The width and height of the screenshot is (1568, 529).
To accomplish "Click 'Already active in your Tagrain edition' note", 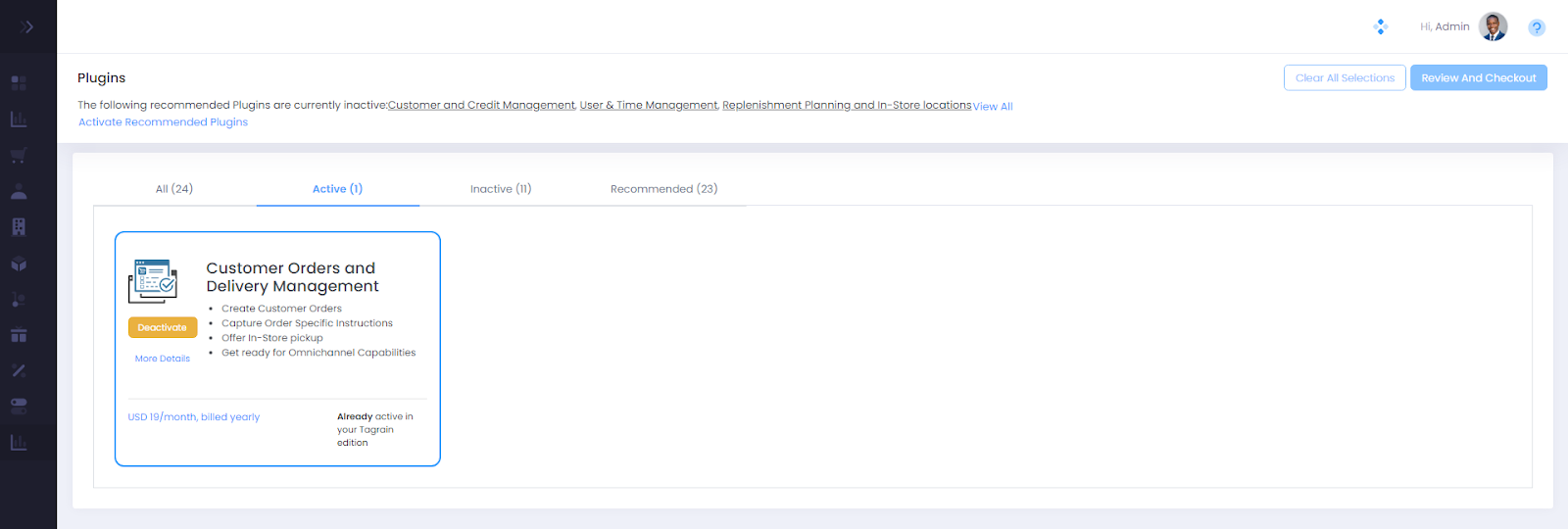I will tap(375, 430).
